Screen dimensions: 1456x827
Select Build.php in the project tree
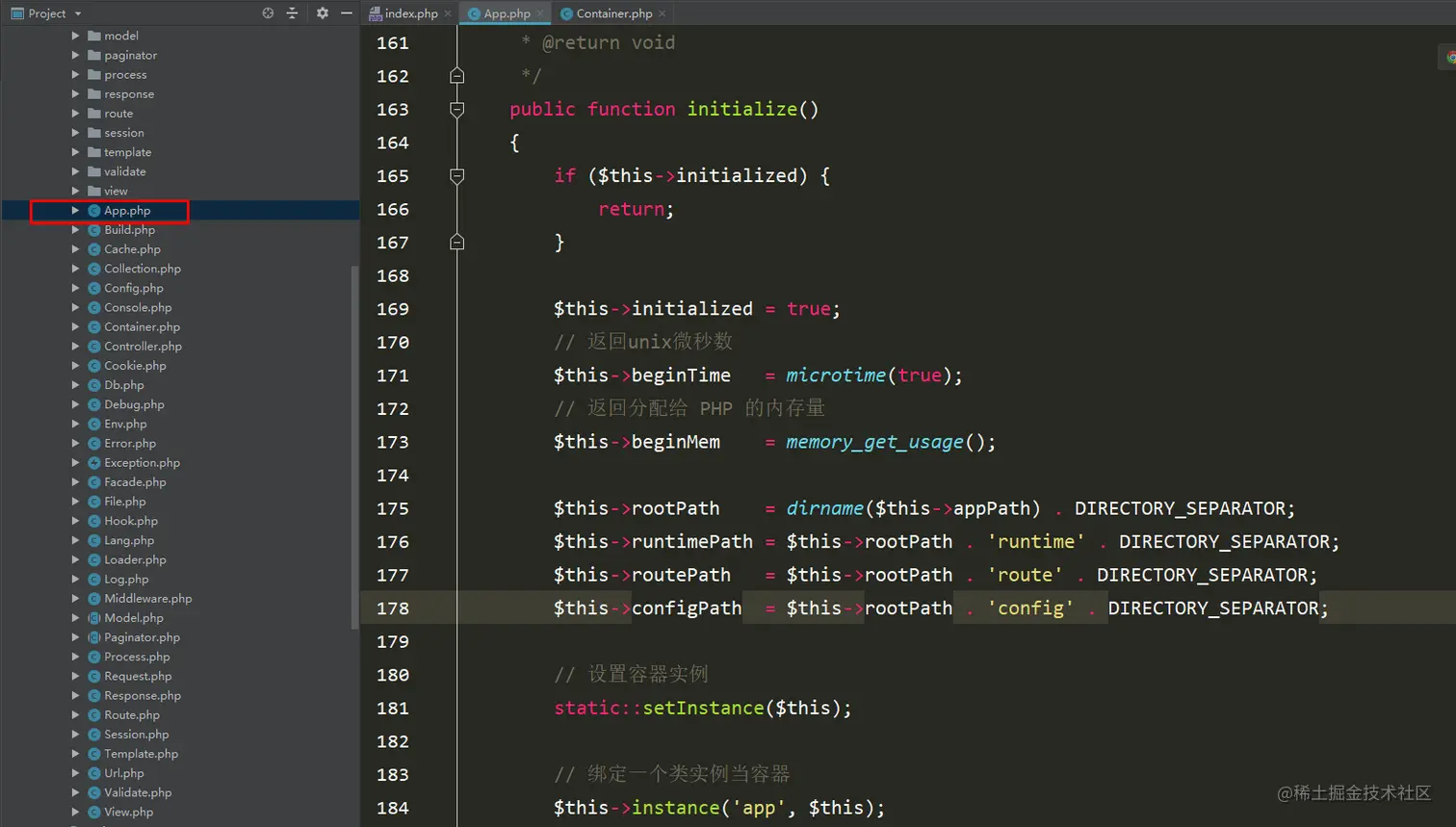tap(129, 230)
